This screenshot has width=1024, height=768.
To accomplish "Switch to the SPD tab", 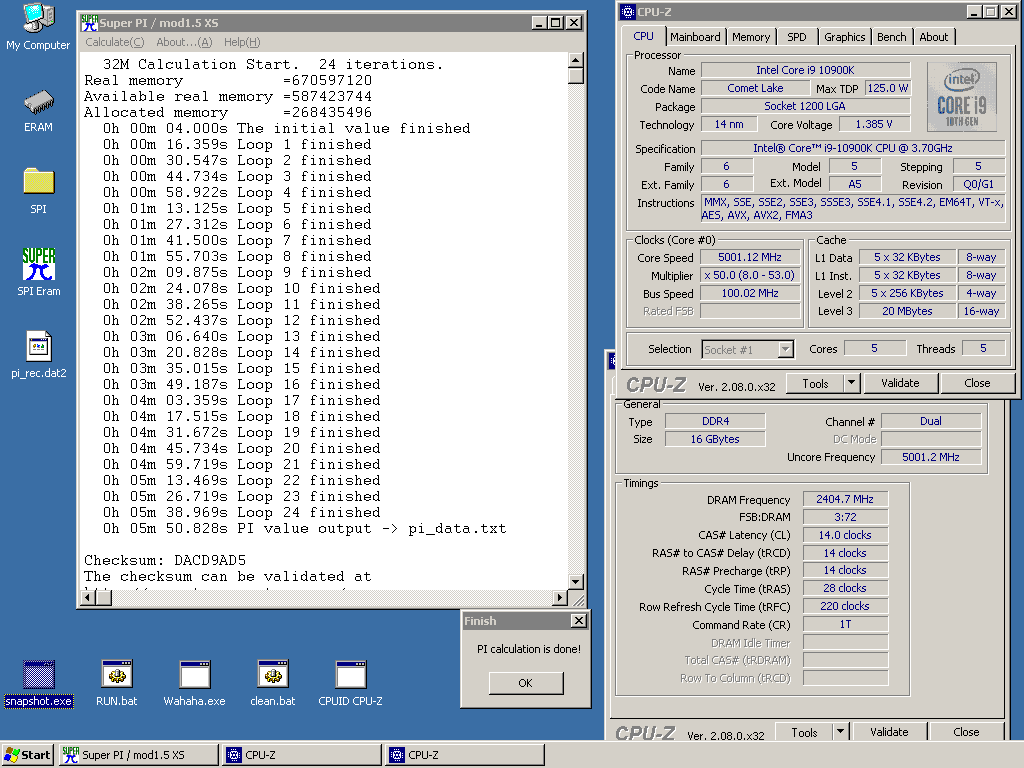I will [797, 37].
